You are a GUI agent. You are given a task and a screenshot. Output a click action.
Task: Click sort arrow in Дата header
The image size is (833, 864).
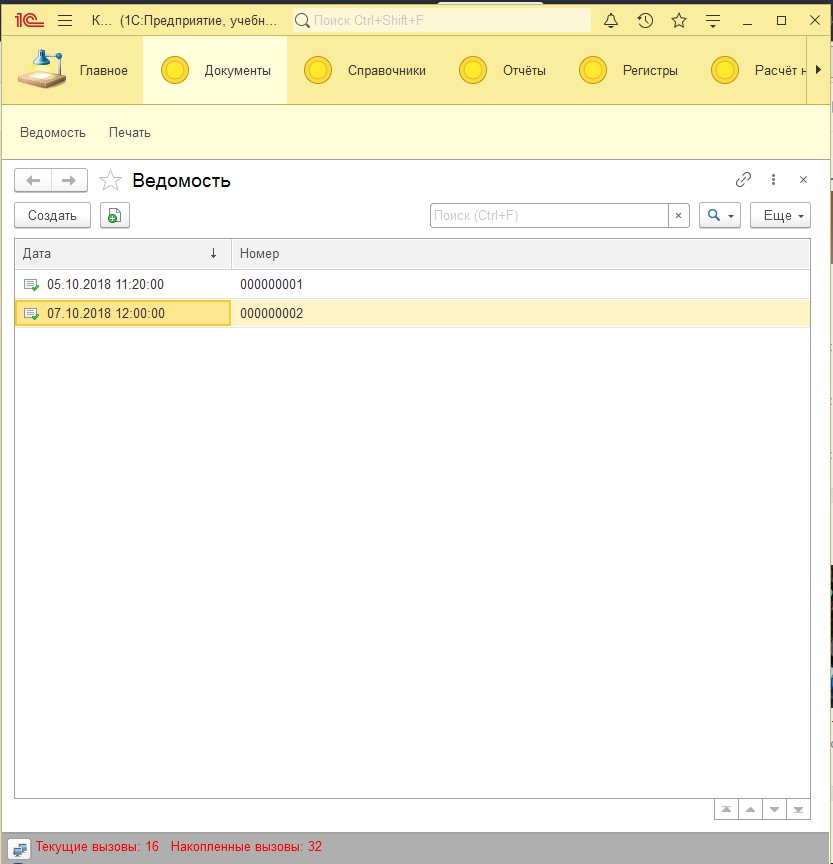213,253
